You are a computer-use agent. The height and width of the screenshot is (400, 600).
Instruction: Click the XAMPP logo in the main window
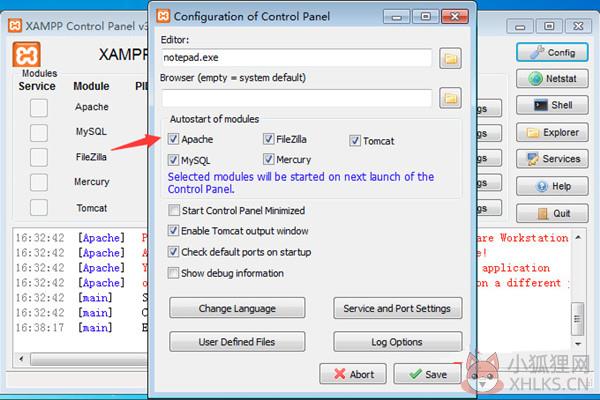click(x=26, y=54)
